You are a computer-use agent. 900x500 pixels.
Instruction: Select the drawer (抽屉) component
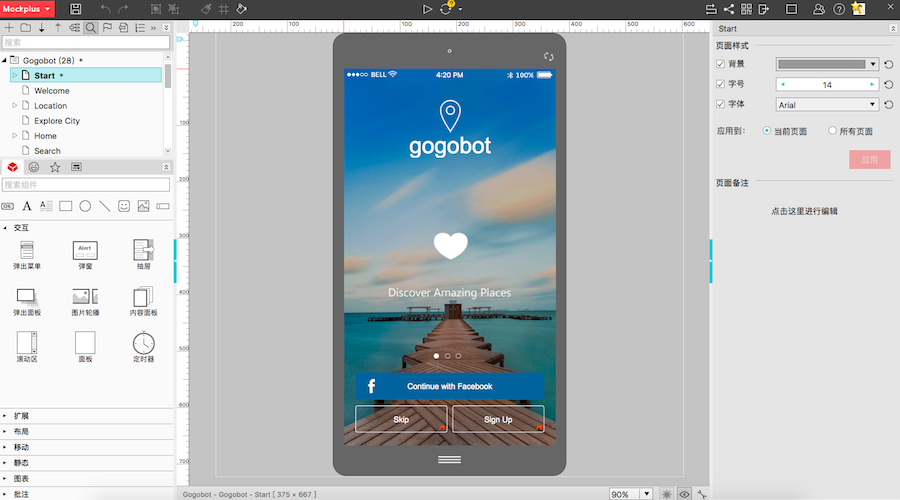(x=143, y=255)
